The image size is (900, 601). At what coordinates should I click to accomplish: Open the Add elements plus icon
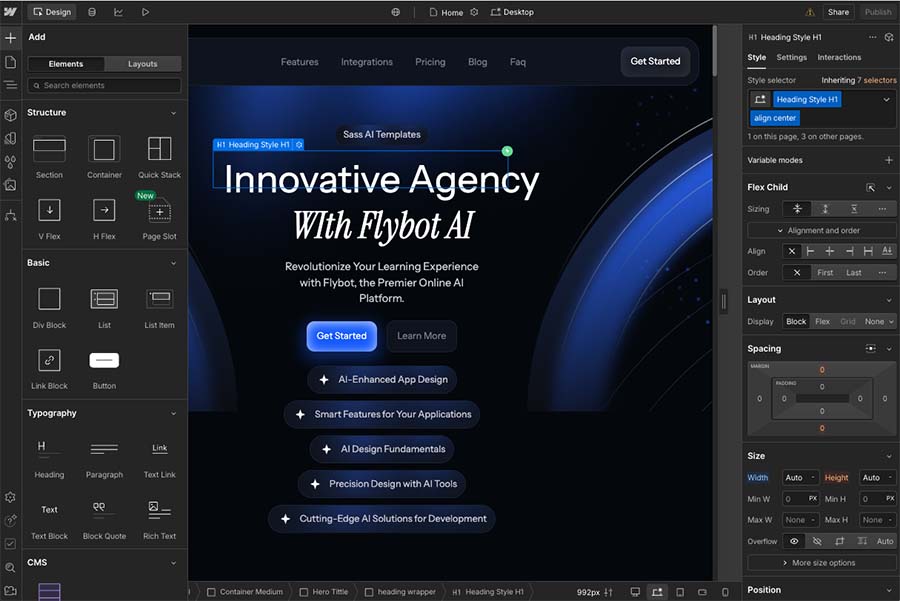[x=10, y=38]
